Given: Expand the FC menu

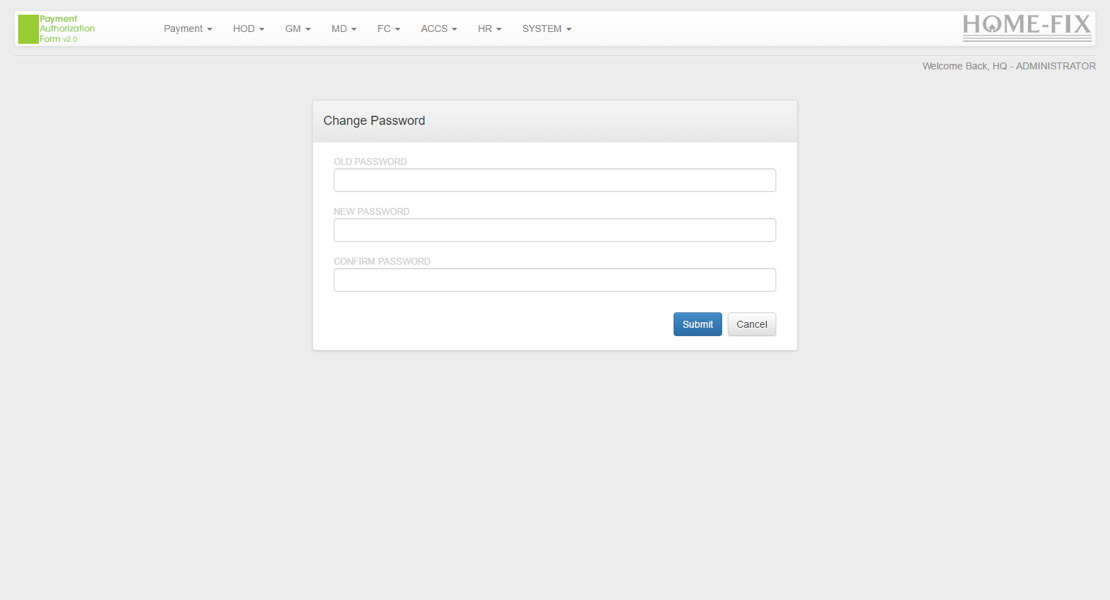Looking at the screenshot, I should [387, 29].
